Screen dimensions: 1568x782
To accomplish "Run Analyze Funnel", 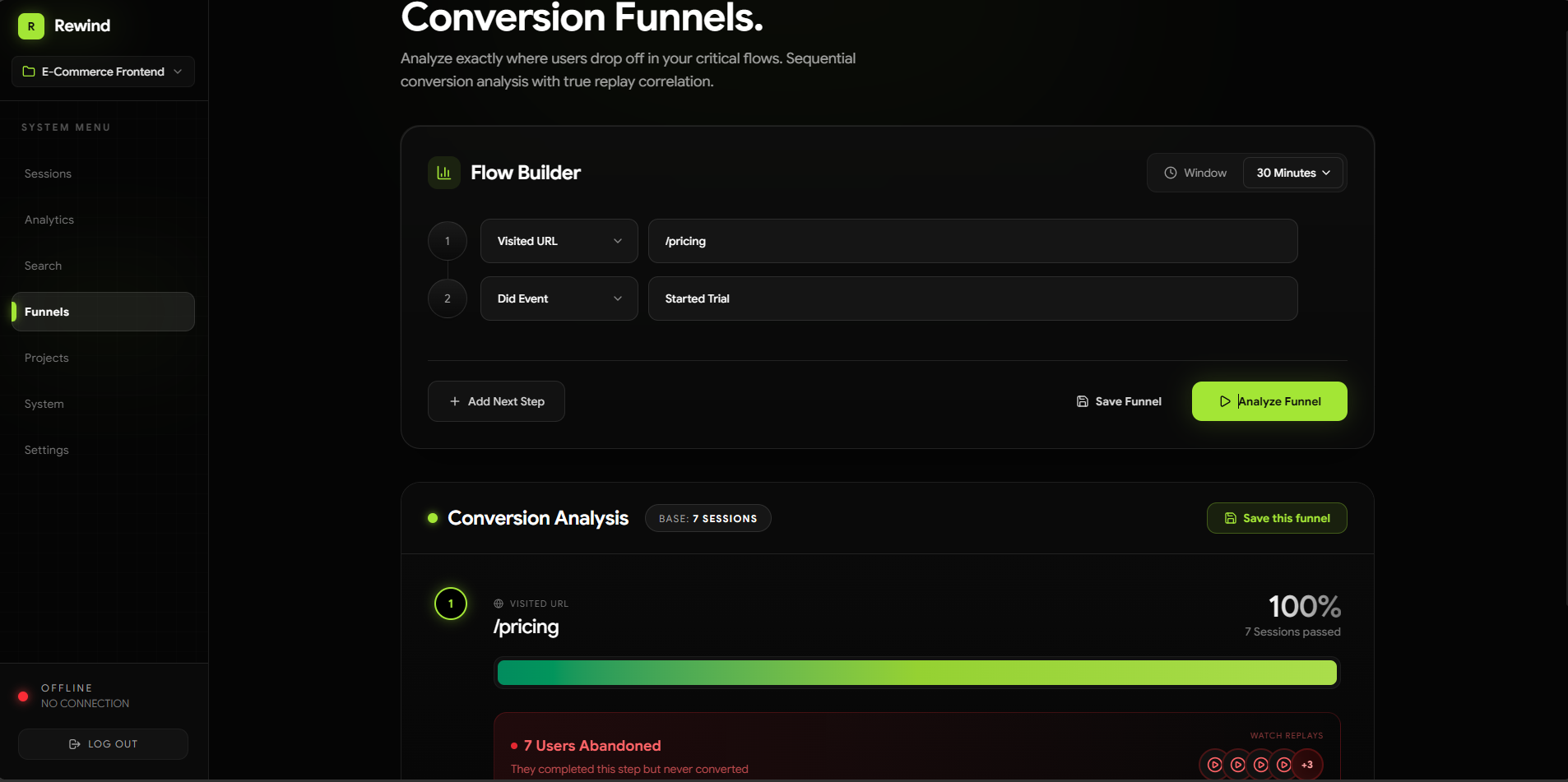I will pyautogui.click(x=1269, y=401).
